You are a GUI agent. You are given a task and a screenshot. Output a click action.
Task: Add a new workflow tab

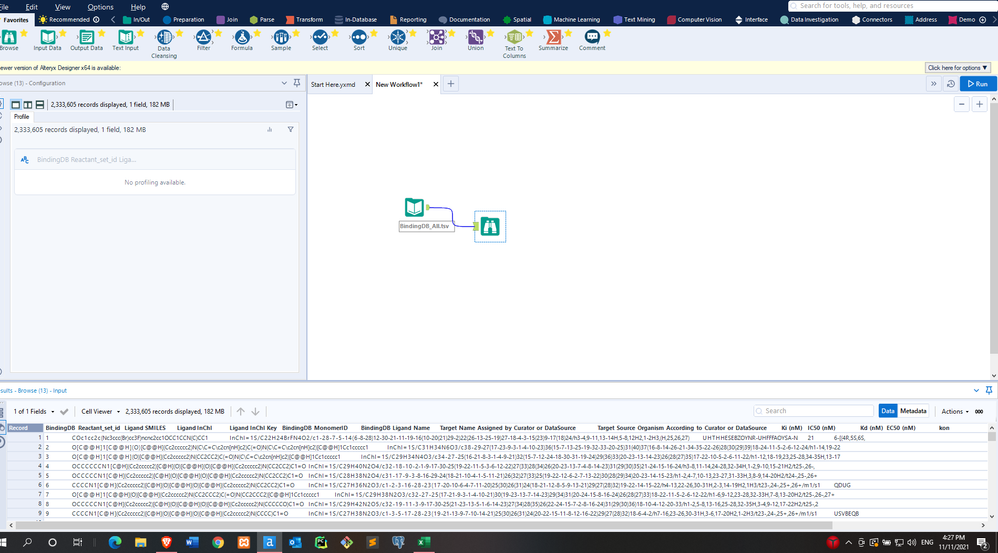pyautogui.click(x=451, y=84)
